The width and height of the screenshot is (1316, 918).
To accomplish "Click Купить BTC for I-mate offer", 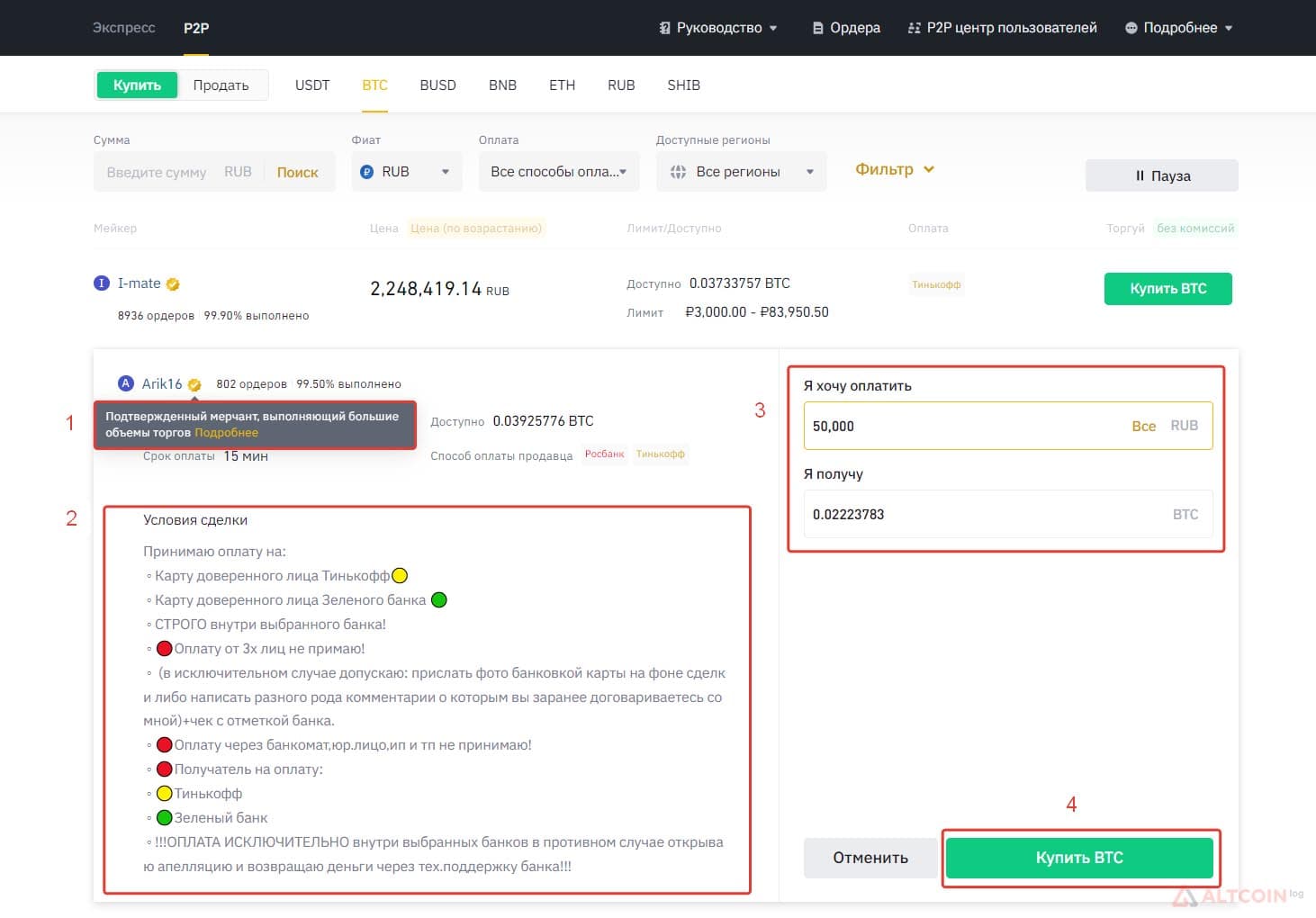I will tap(1168, 289).
